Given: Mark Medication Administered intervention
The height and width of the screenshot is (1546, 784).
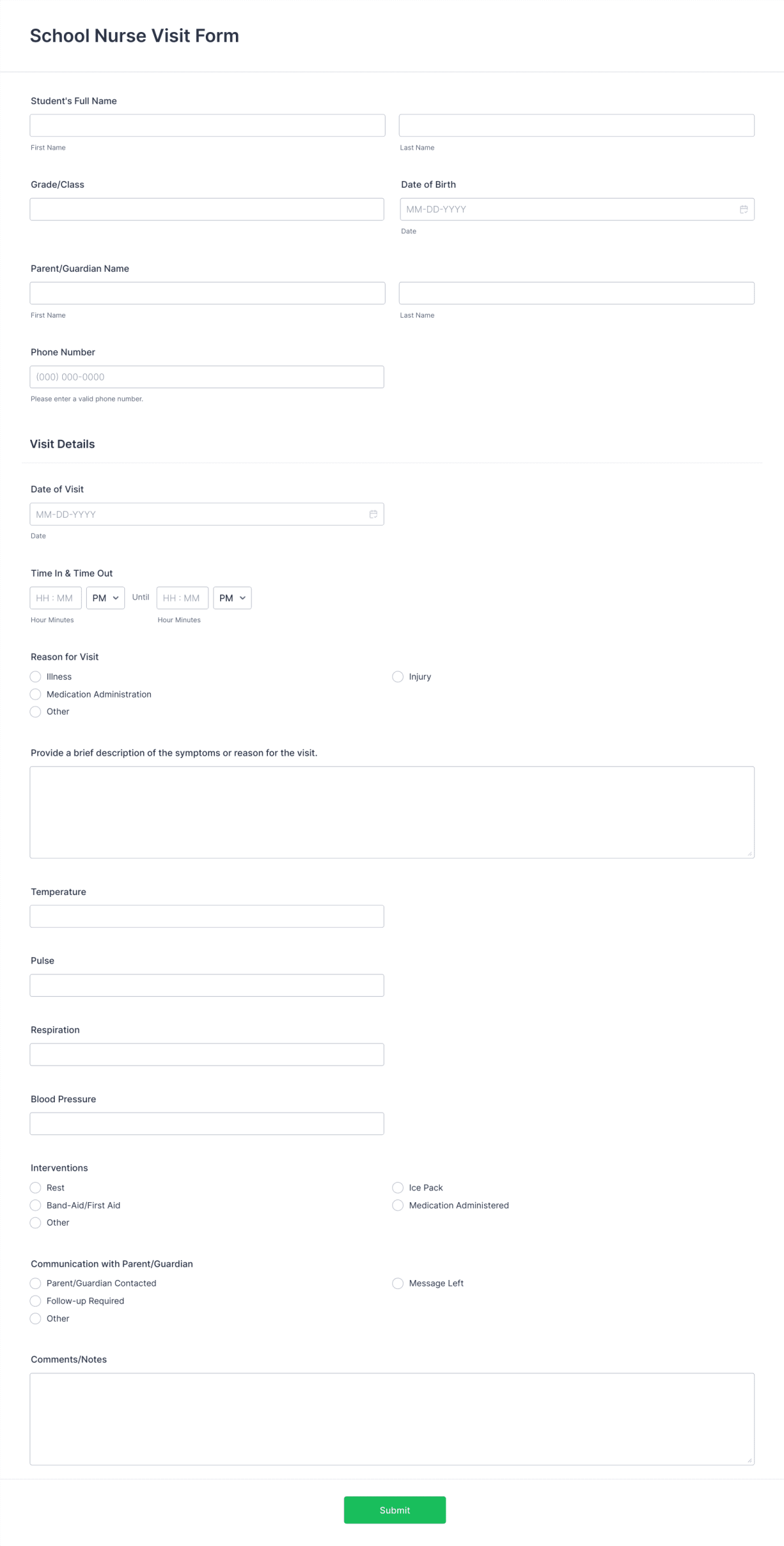Looking at the screenshot, I should [x=398, y=1205].
